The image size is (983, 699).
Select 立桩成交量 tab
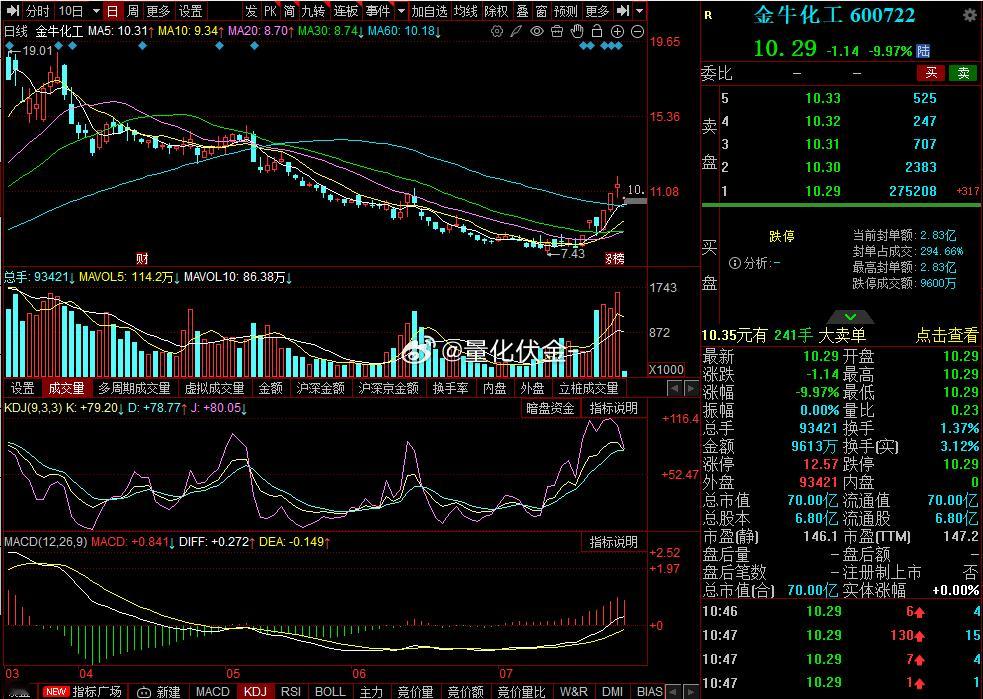(x=588, y=389)
